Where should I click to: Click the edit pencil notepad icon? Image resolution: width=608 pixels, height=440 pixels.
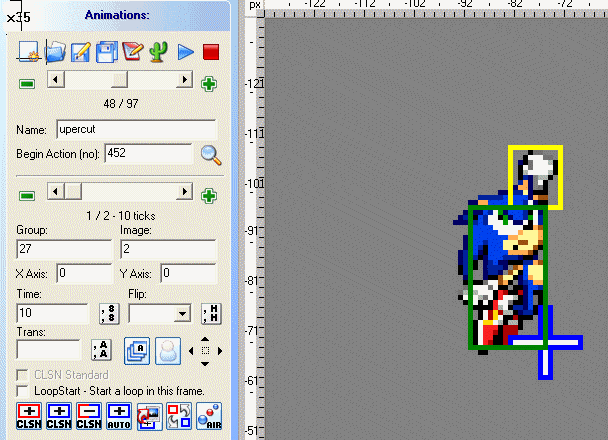coord(81,52)
